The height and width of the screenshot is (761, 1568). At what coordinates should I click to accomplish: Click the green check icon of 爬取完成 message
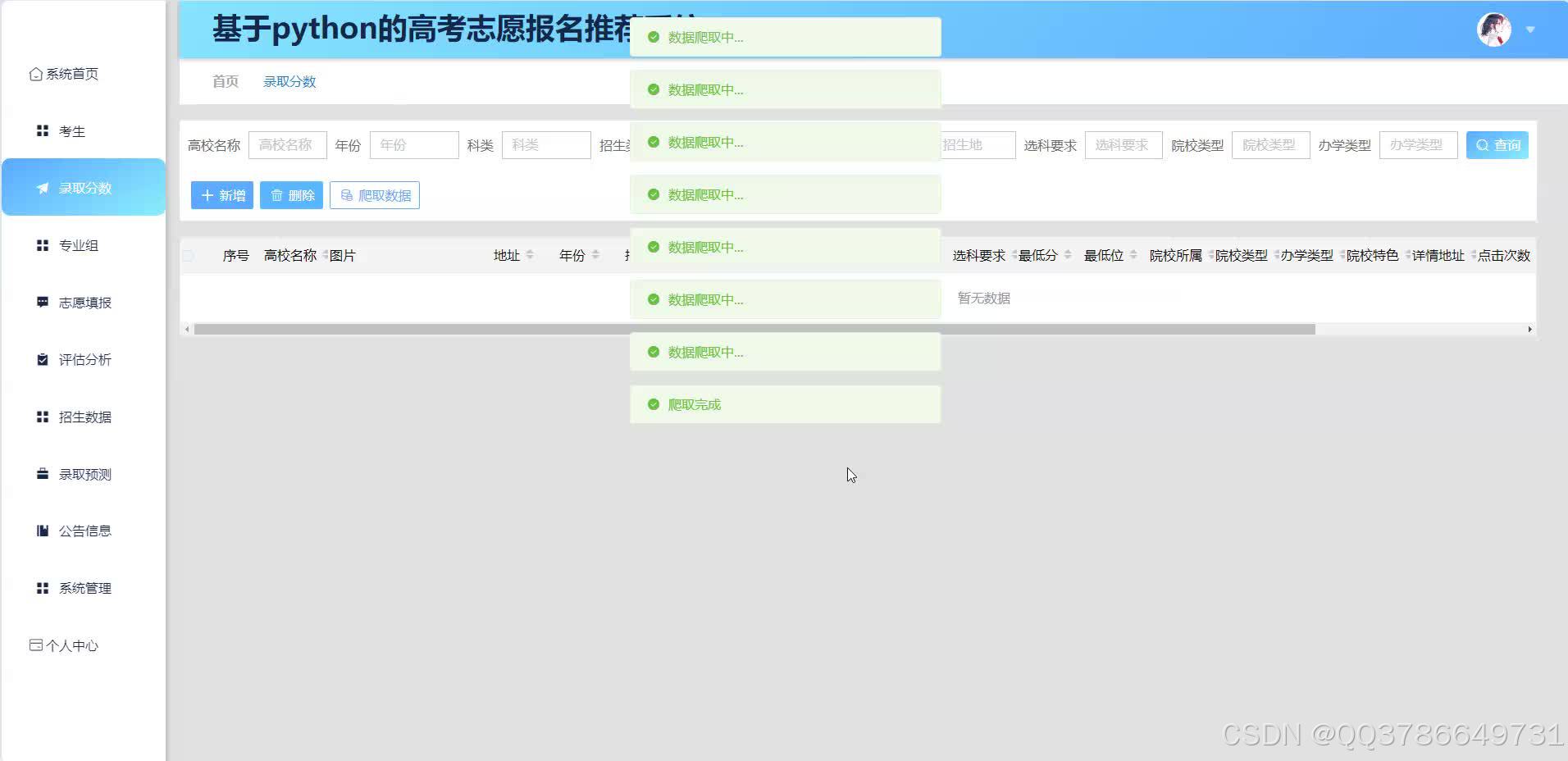[x=654, y=404]
